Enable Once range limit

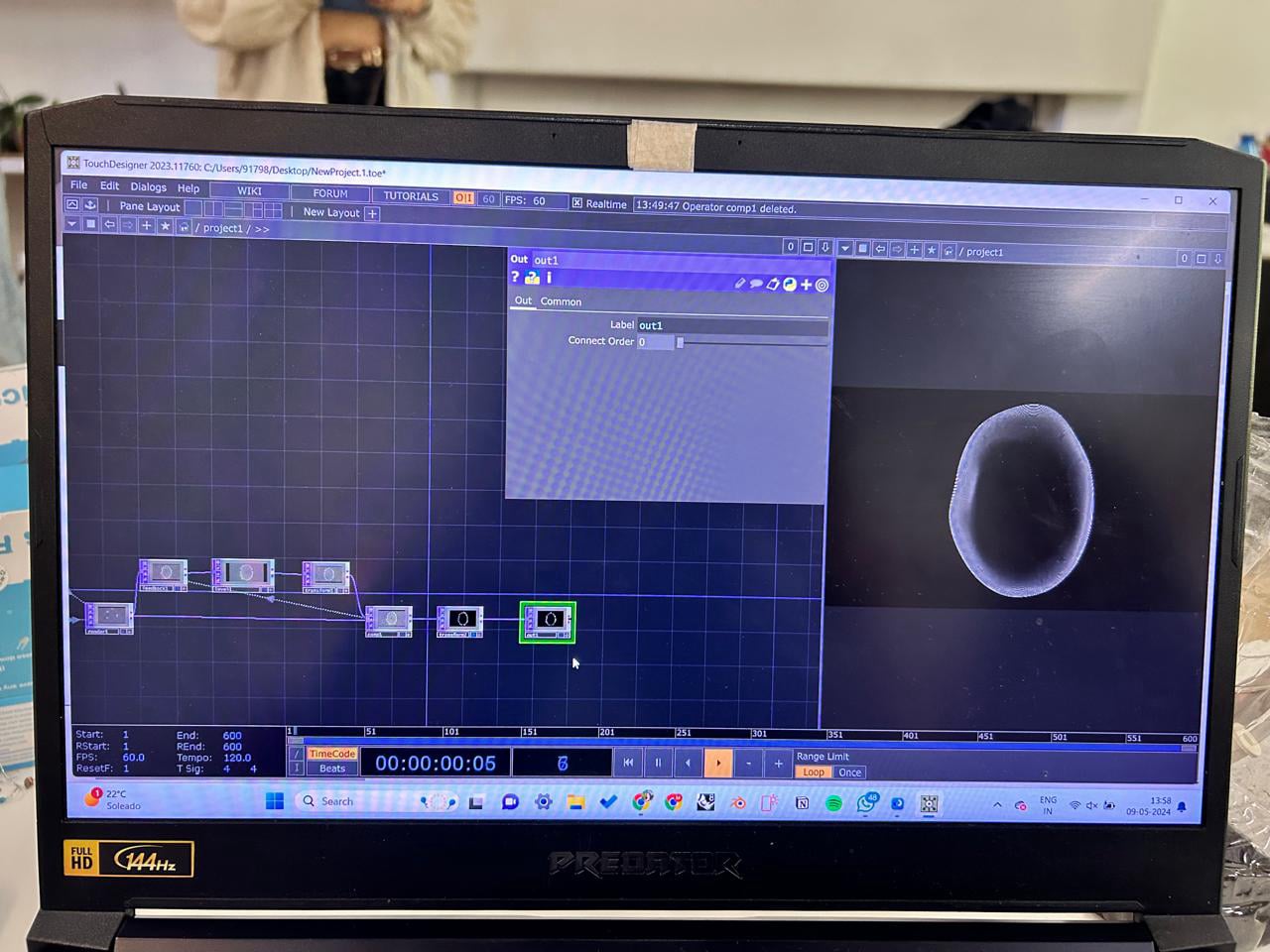849,773
